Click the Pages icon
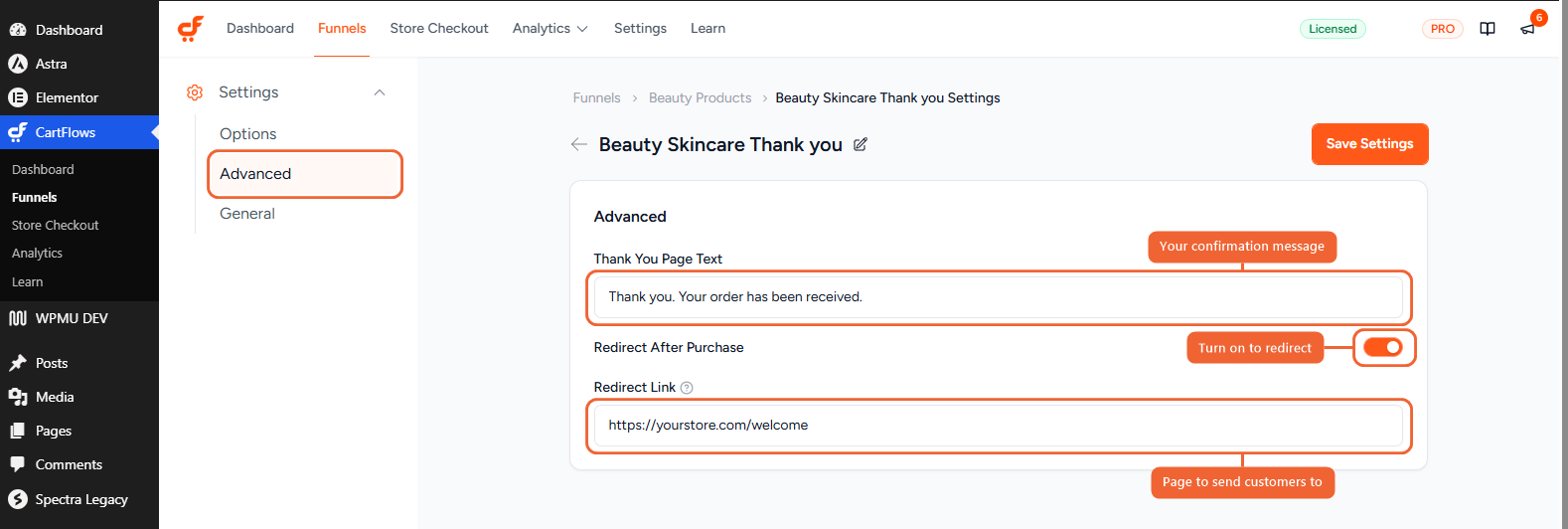This screenshot has height=529, width=1568. tap(18, 431)
